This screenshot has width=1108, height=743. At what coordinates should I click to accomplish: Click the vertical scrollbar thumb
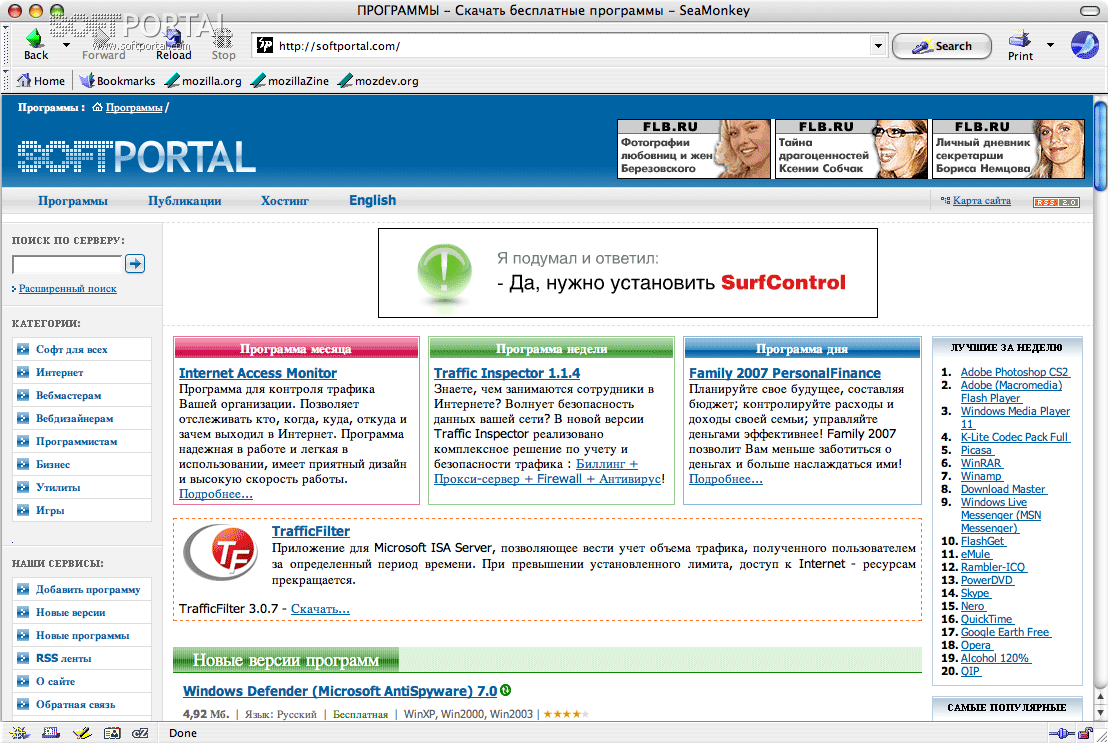(1100, 146)
